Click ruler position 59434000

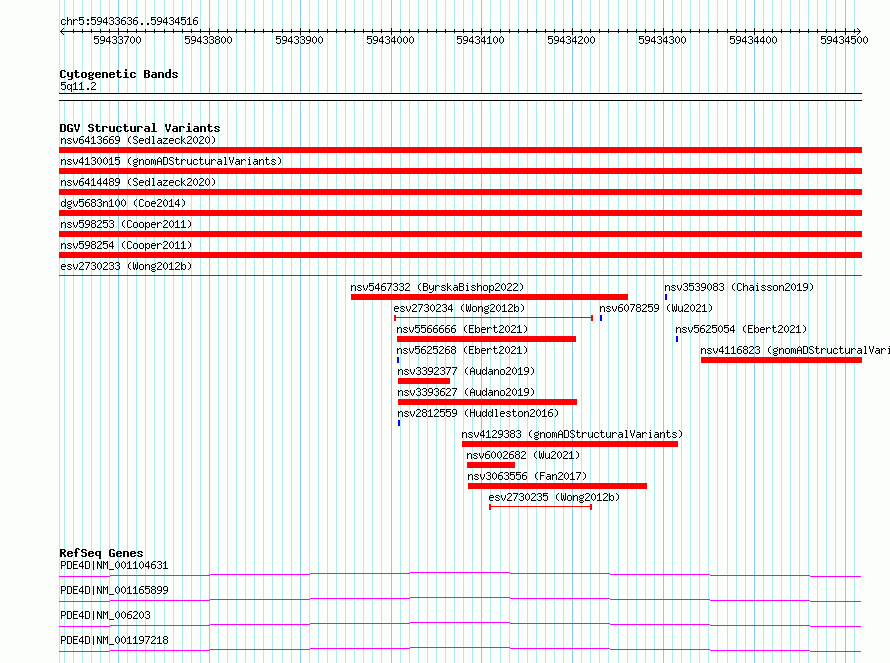click(391, 40)
